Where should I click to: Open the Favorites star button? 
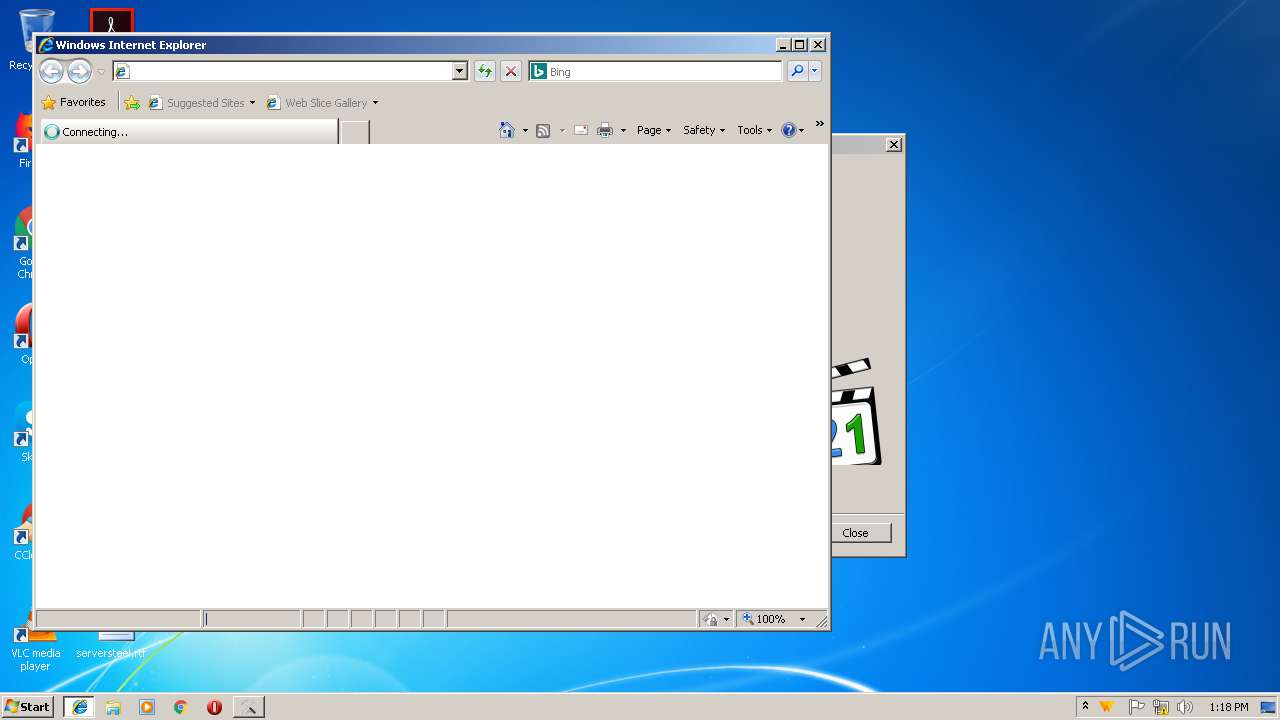pyautogui.click(x=74, y=102)
